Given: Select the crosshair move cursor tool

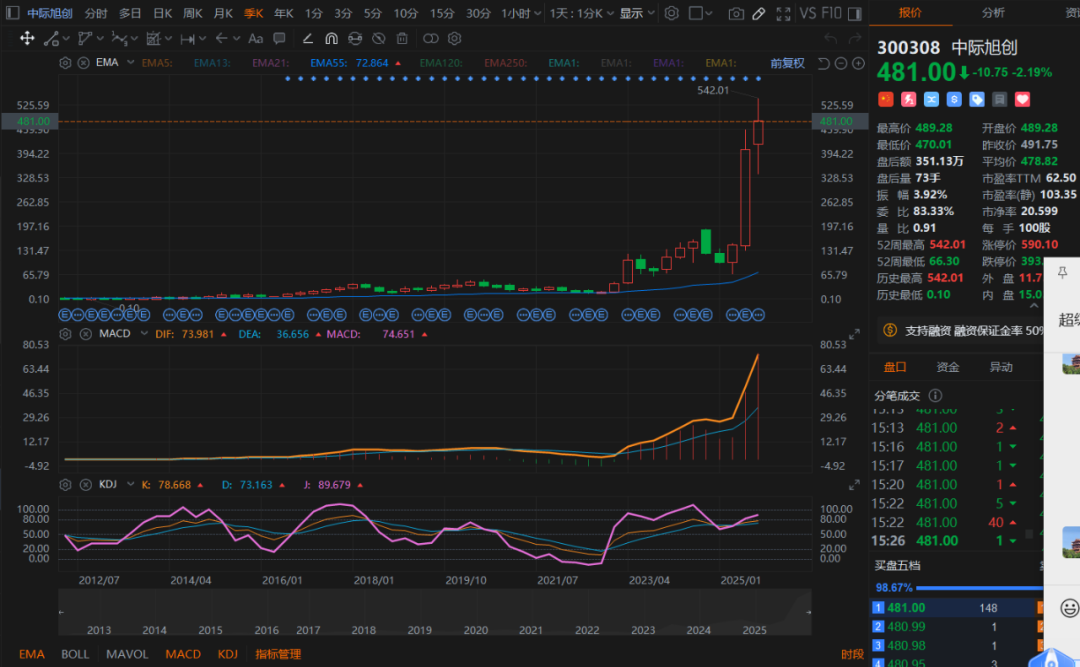Looking at the screenshot, I should [27, 39].
